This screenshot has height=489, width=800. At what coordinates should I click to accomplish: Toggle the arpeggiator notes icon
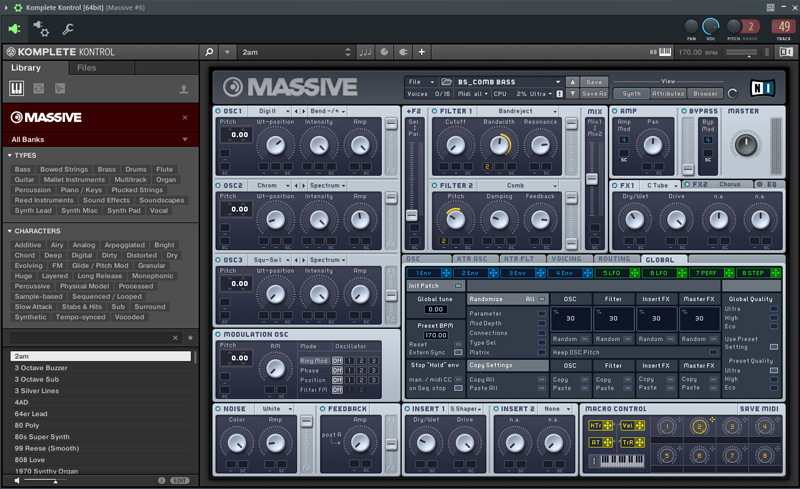[365, 52]
